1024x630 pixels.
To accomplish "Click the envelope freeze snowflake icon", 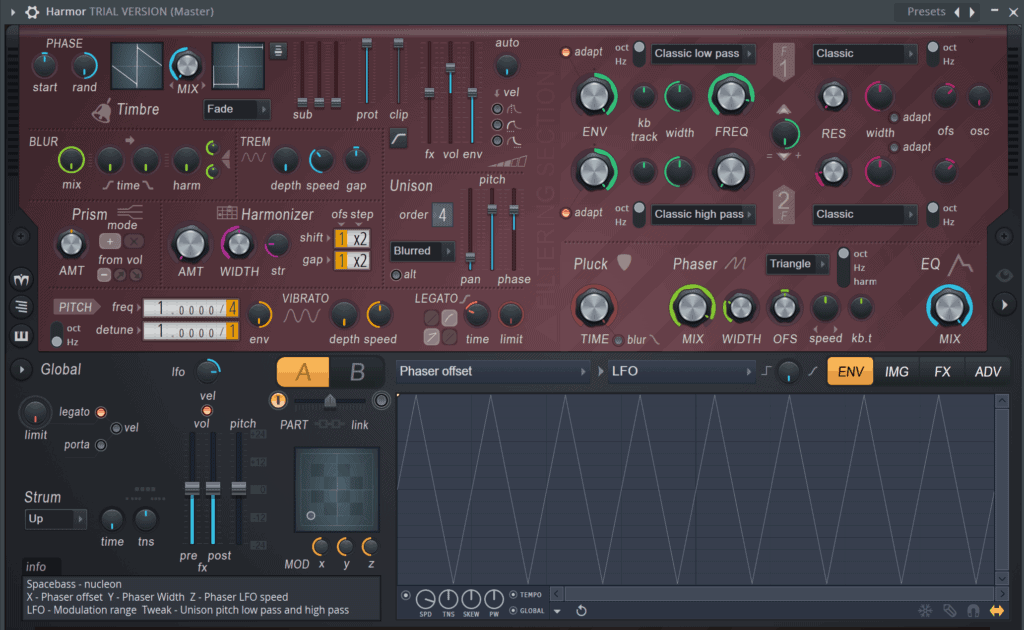I will click(x=925, y=611).
